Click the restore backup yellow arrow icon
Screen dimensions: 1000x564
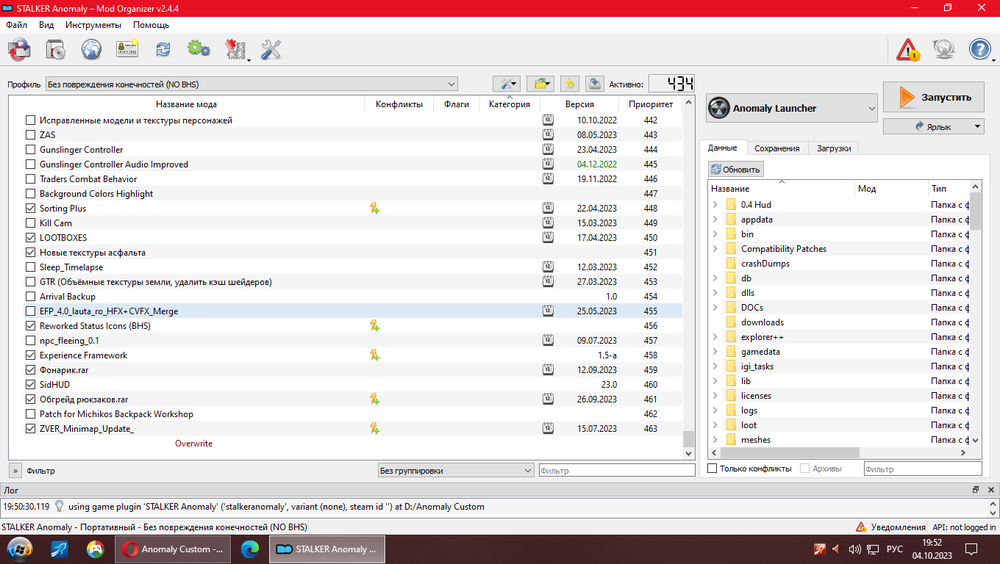569,84
